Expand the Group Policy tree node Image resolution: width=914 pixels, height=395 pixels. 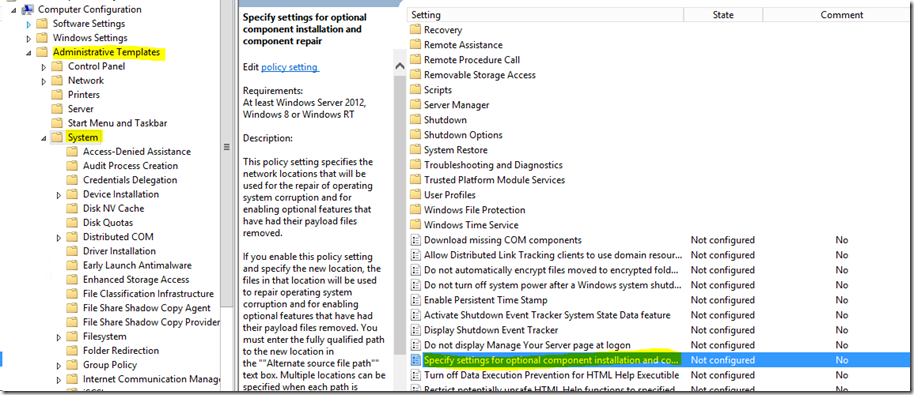coord(59,366)
